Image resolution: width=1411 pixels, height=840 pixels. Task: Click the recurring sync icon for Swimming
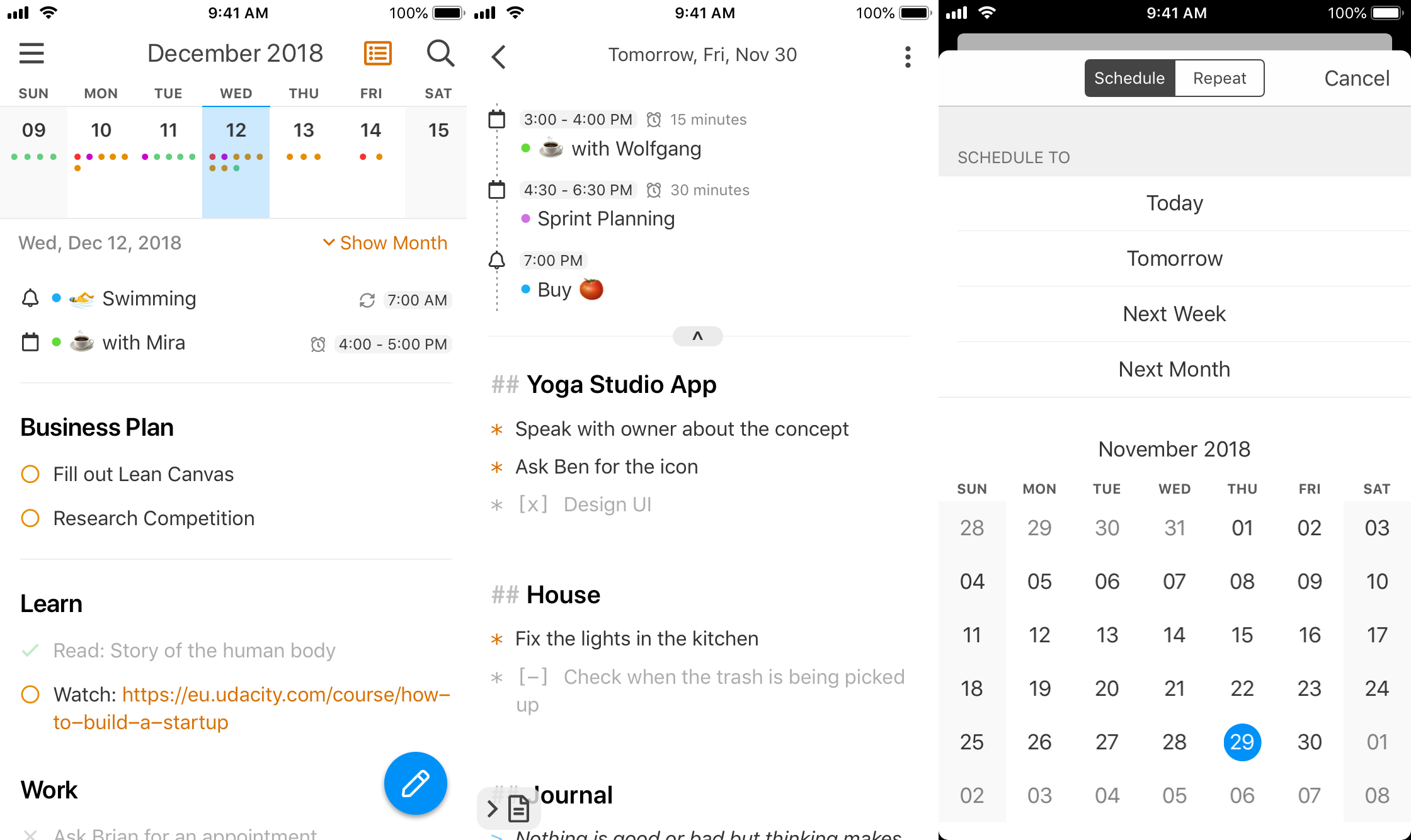(x=361, y=299)
